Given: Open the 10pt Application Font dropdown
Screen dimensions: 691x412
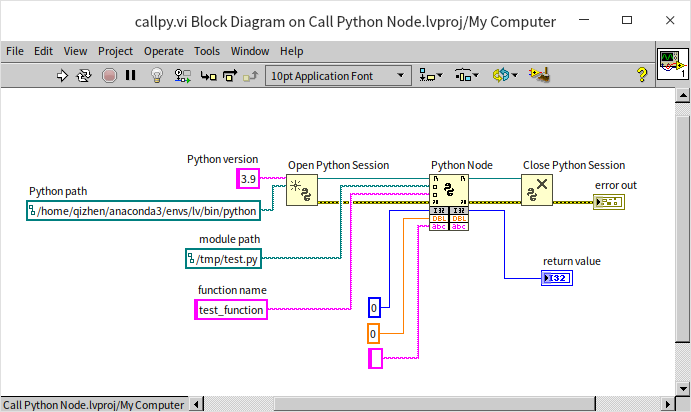Looking at the screenshot, I should pos(339,75).
